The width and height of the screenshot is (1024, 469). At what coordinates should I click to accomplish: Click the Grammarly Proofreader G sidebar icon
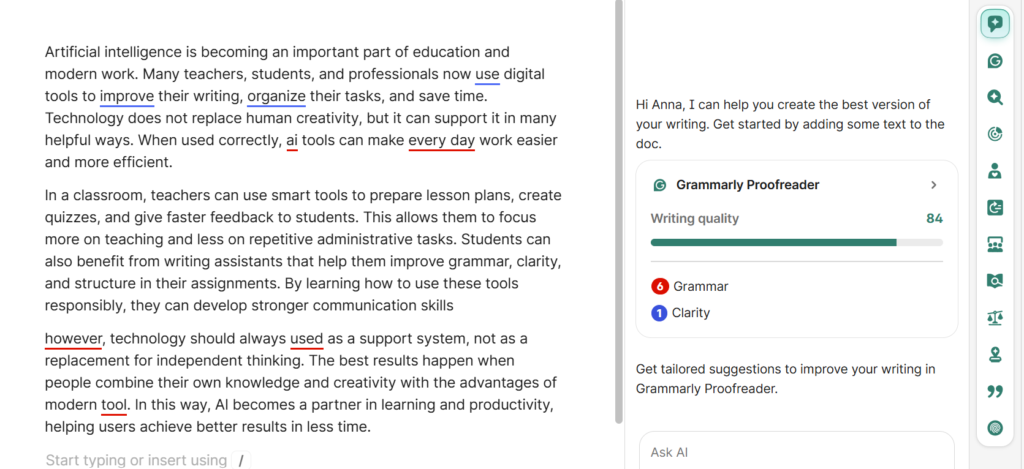click(994, 61)
